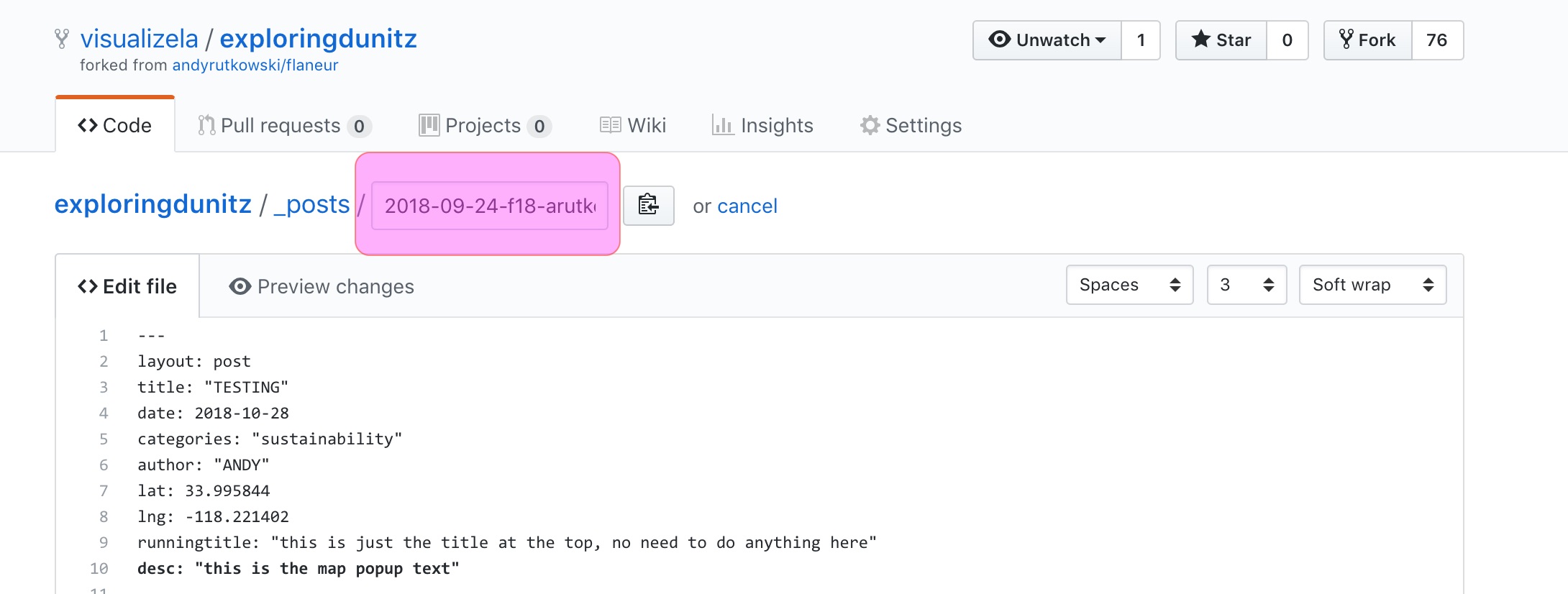
Task: Open the Wiki tab
Action: (633, 126)
